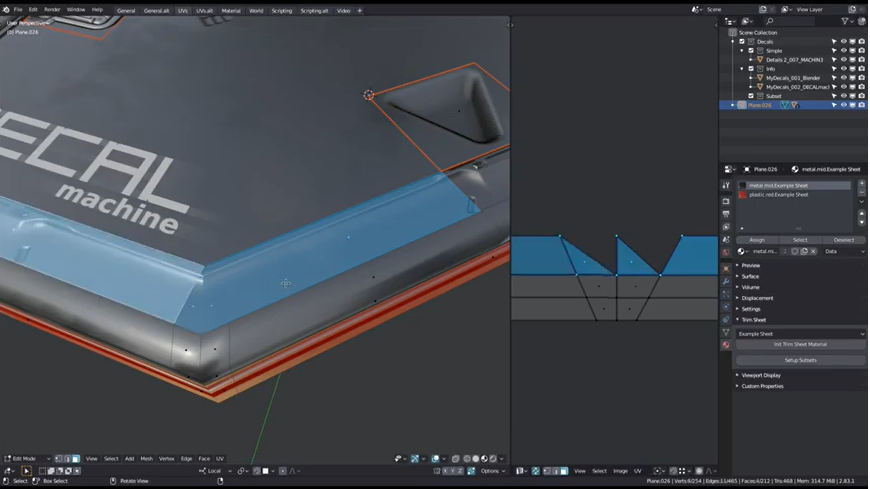Expand the Preview panel
The height and width of the screenshot is (489, 870).
click(x=750, y=265)
